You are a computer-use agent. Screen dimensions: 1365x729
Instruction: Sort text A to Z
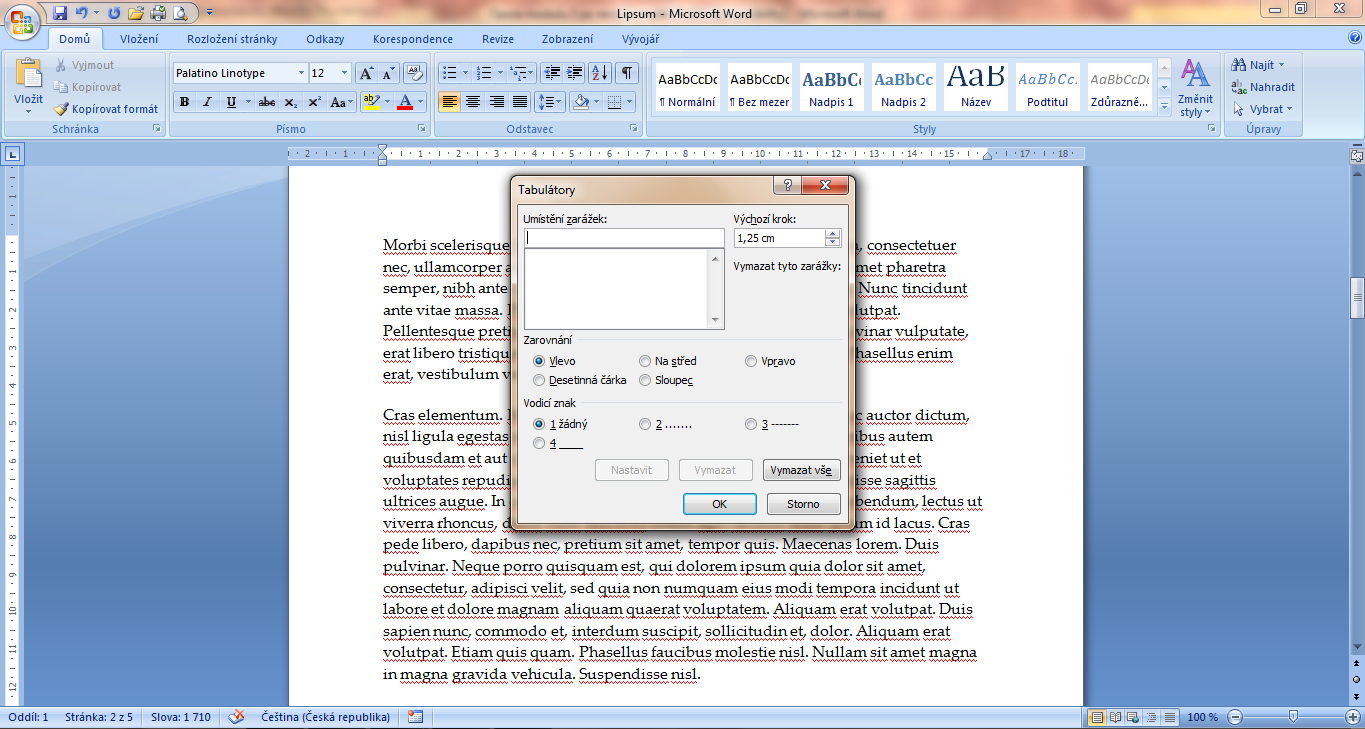600,73
